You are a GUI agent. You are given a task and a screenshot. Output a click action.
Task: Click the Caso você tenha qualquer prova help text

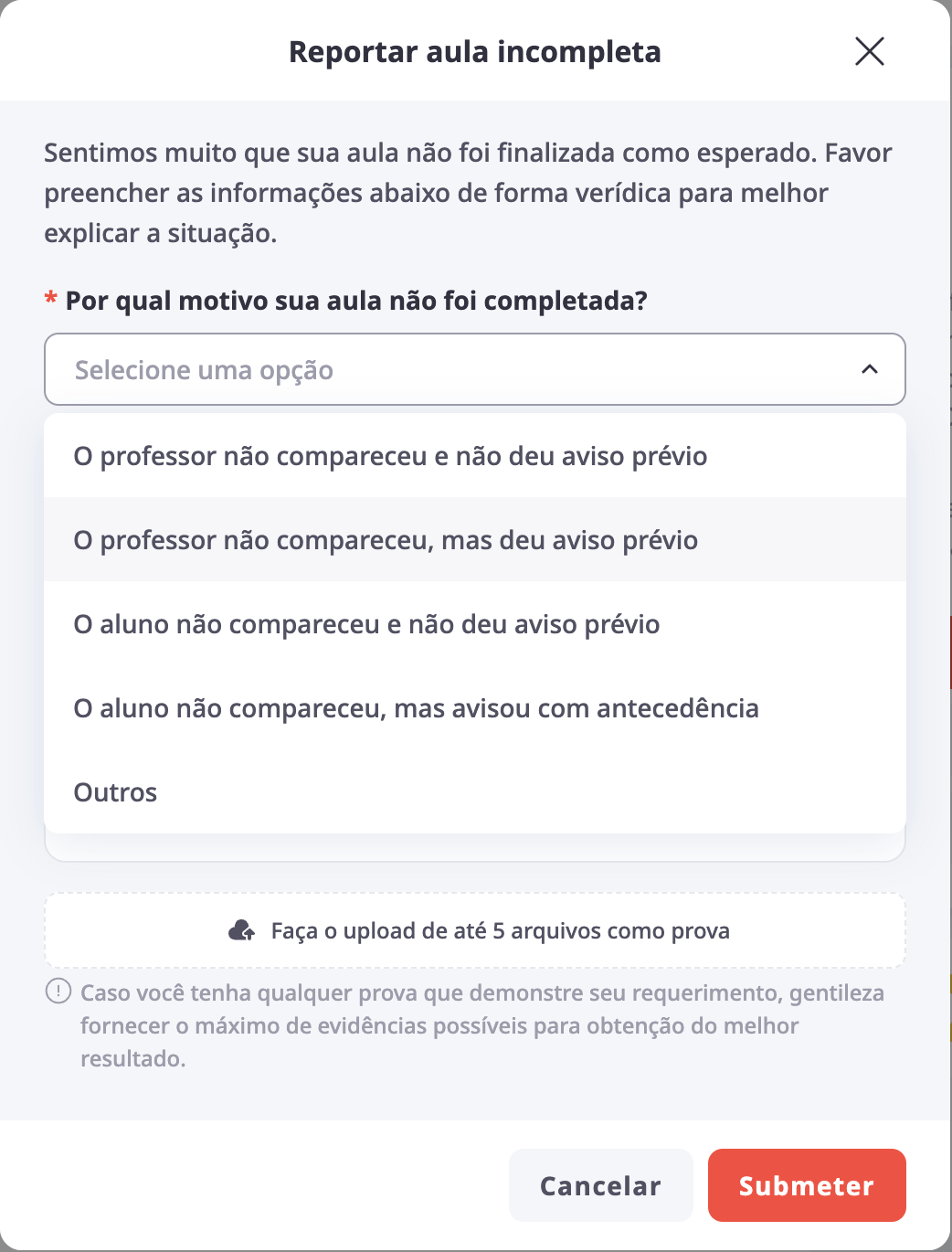[482, 1025]
